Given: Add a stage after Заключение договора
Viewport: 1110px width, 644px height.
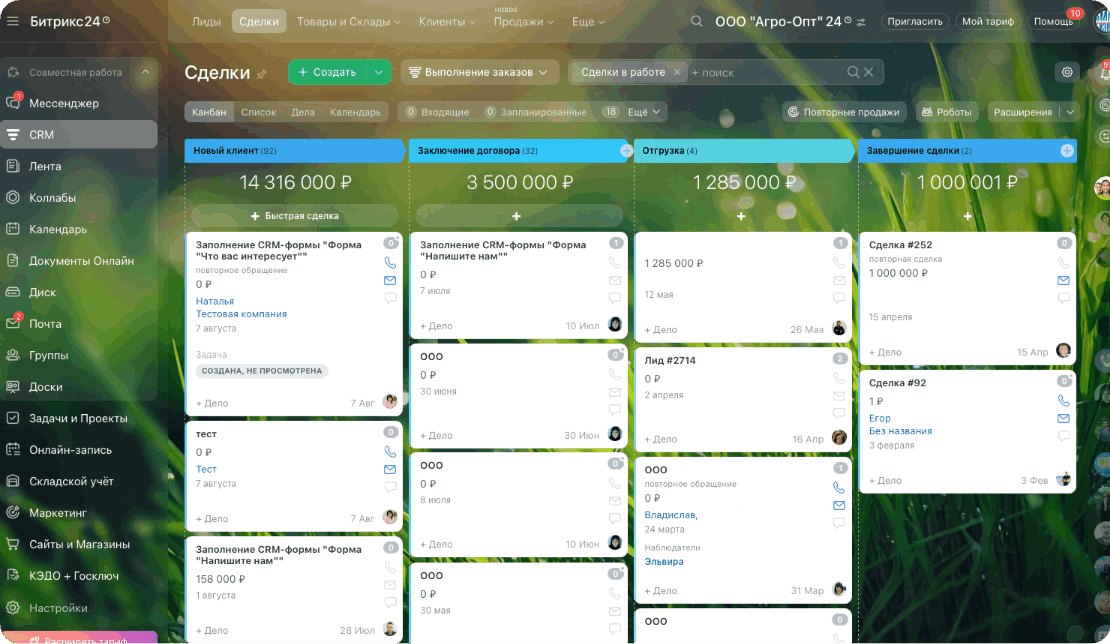Looking at the screenshot, I should 626,151.
